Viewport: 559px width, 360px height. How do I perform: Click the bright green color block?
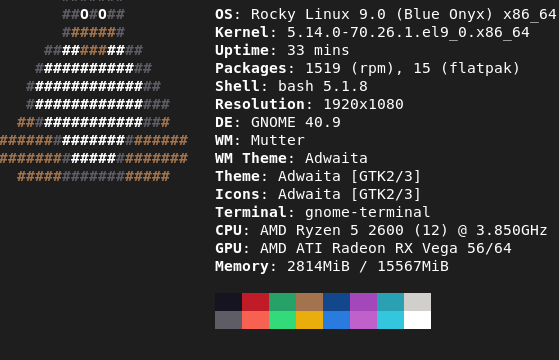click(x=282, y=320)
